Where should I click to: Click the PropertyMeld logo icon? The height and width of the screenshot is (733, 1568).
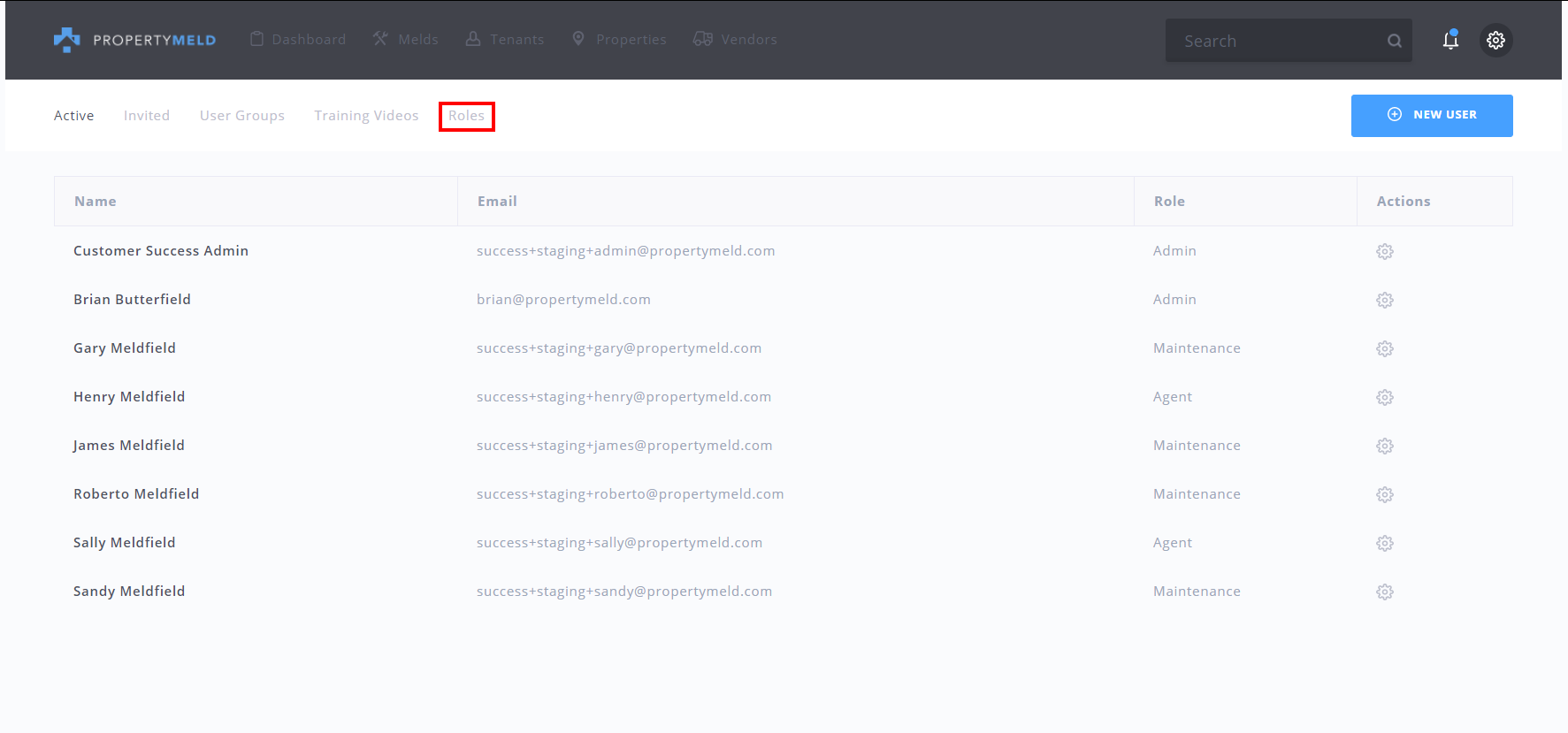pyautogui.click(x=66, y=40)
